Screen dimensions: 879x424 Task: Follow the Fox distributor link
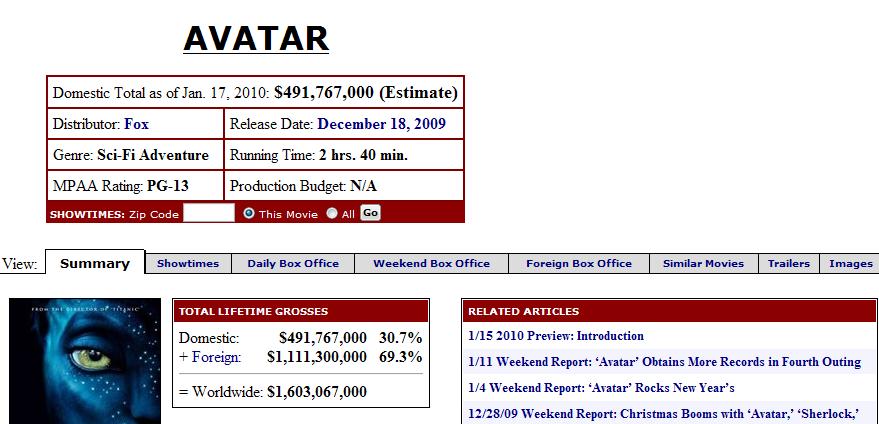tap(136, 124)
